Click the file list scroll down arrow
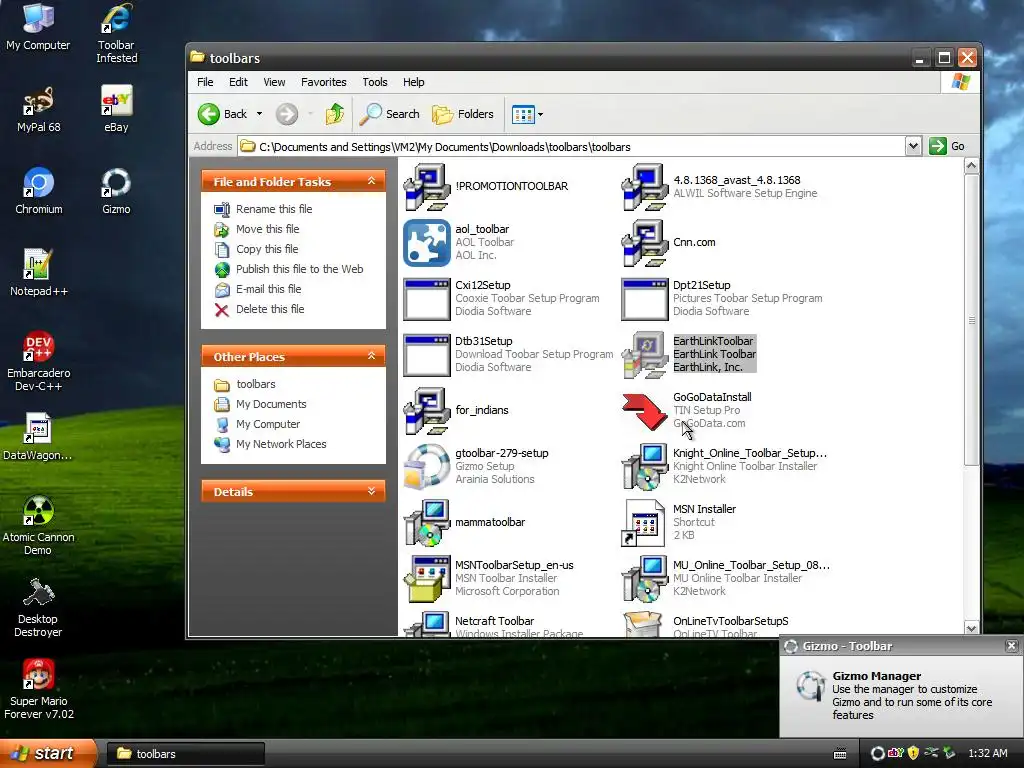This screenshot has width=1024, height=768. pyautogui.click(x=971, y=628)
